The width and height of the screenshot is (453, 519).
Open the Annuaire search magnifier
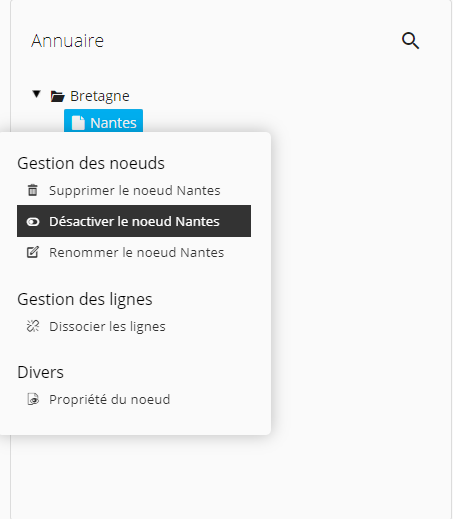[410, 41]
